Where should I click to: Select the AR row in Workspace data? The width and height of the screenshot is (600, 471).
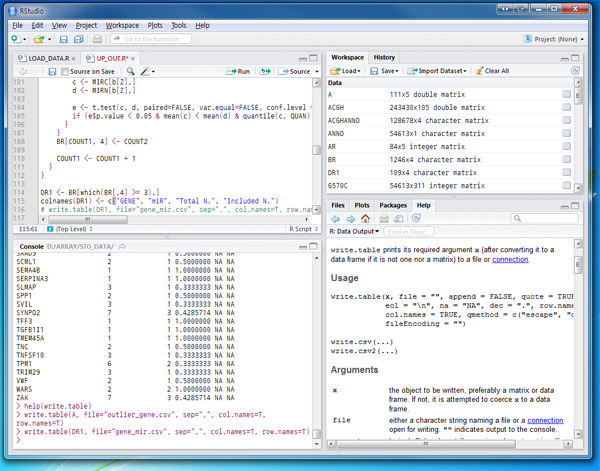pos(449,147)
